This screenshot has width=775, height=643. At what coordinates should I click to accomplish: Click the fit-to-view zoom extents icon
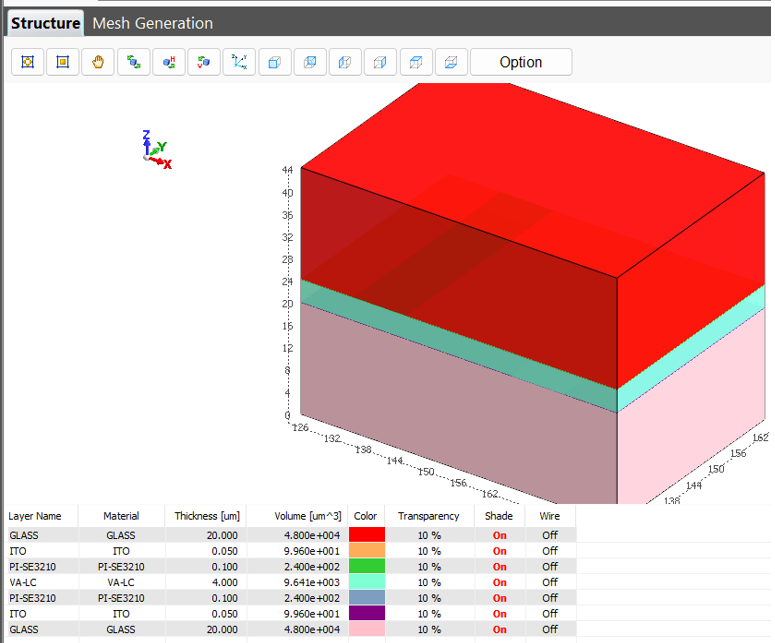(27, 62)
